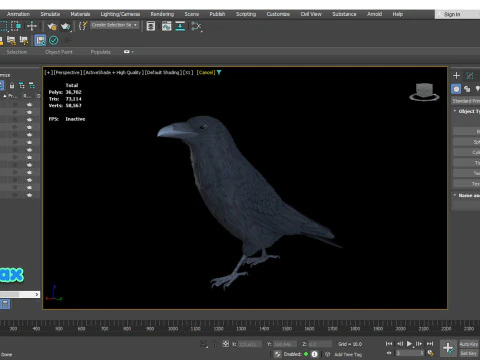Open the Perspective viewport label menu
The image size is (480, 360).
click(x=67, y=72)
